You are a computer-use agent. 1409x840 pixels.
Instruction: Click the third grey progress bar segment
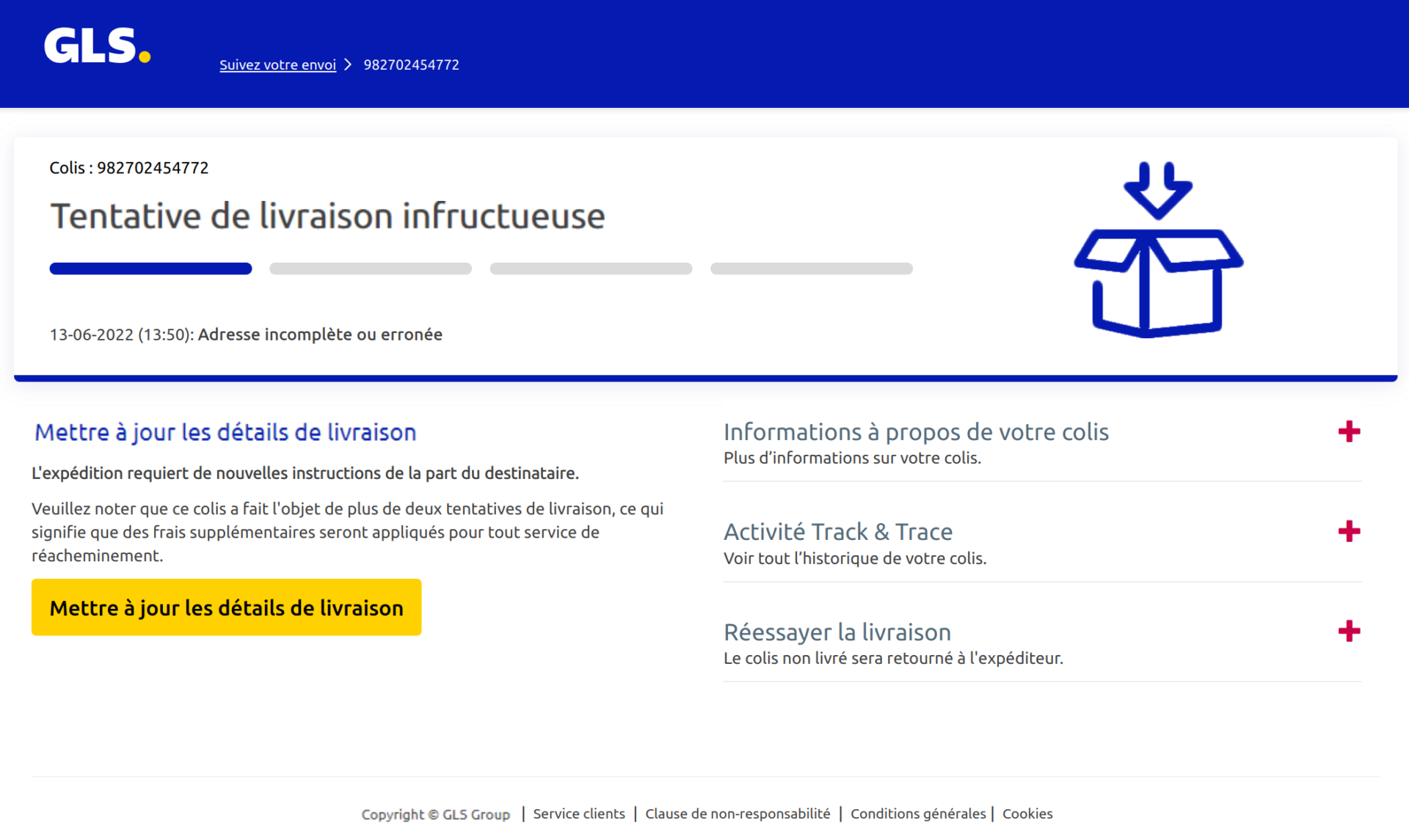pos(591,269)
